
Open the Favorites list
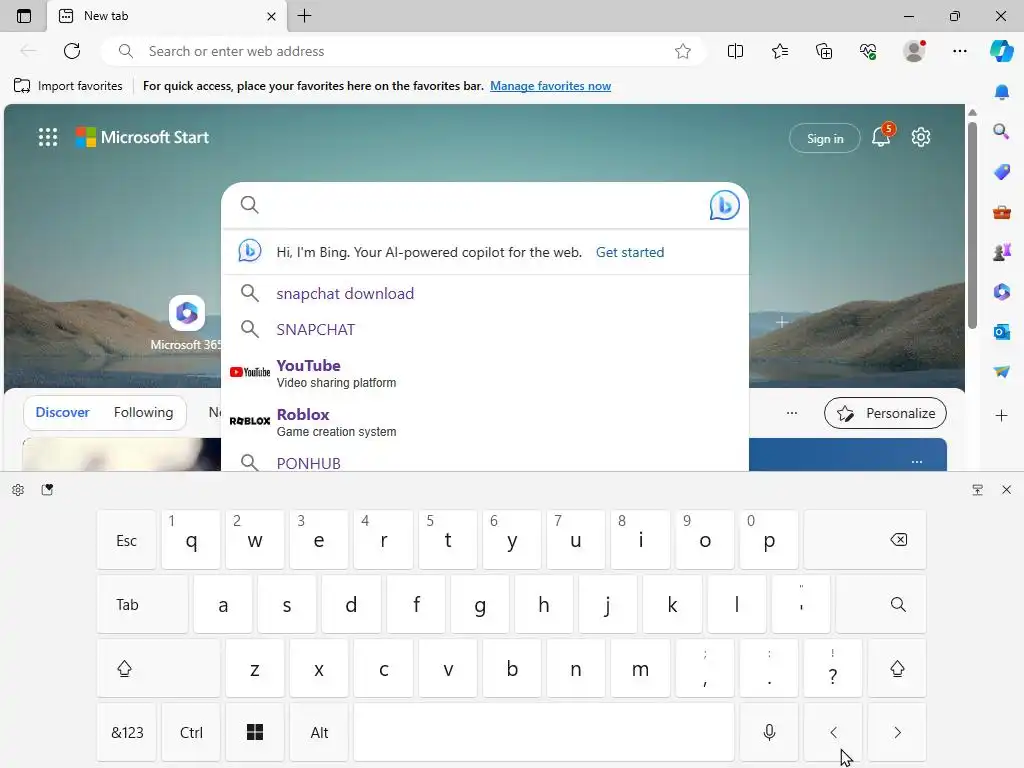[780, 51]
